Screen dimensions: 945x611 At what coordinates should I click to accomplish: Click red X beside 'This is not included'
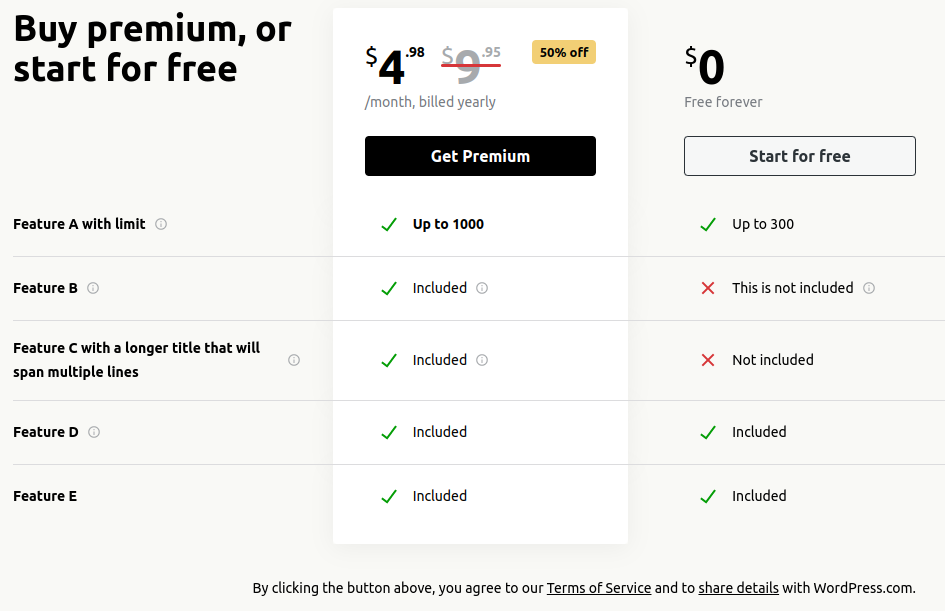(x=708, y=288)
